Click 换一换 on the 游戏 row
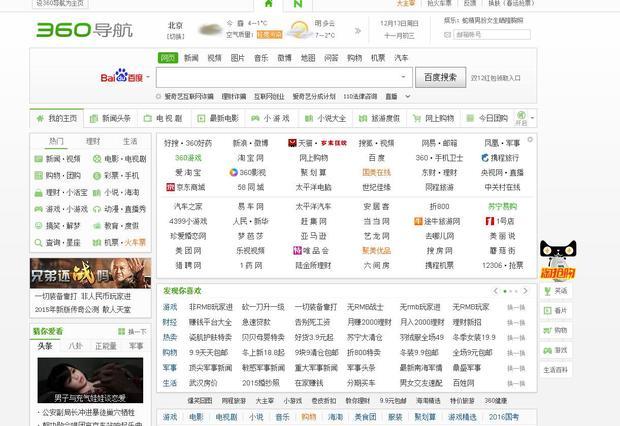This screenshot has height=426, width=620. coord(516,307)
